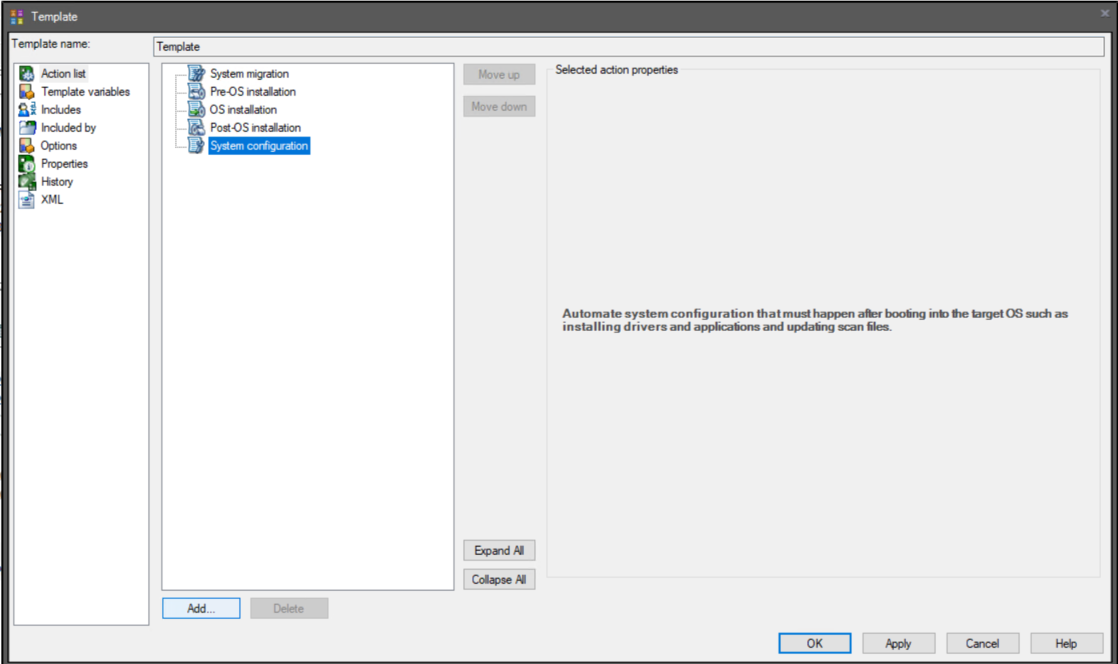The width and height of the screenshot is (1118, 664).
Task: Open the Add action dialog
Action: [200, 608]
